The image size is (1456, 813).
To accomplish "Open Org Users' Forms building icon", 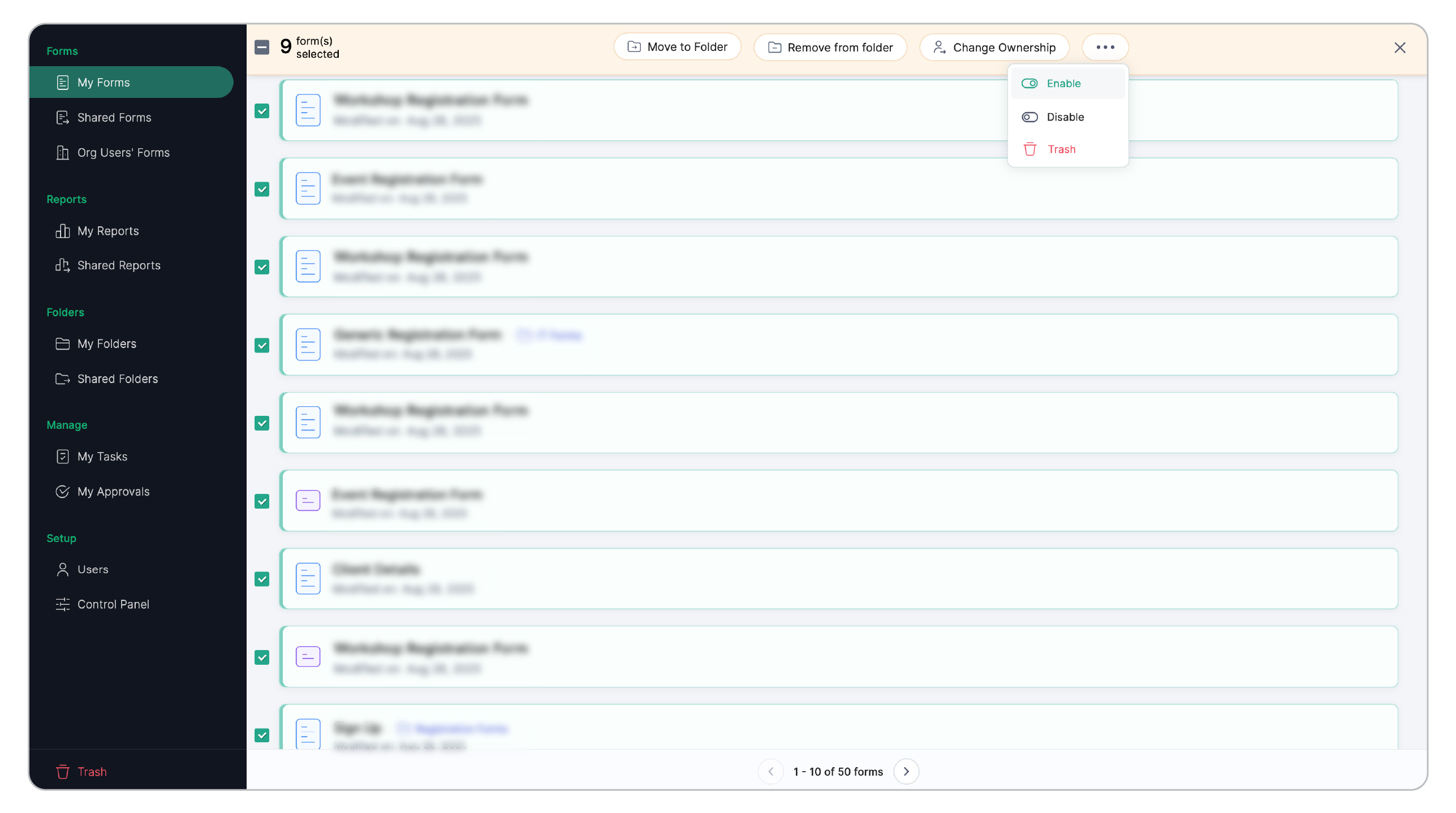I will pos(62,153).
